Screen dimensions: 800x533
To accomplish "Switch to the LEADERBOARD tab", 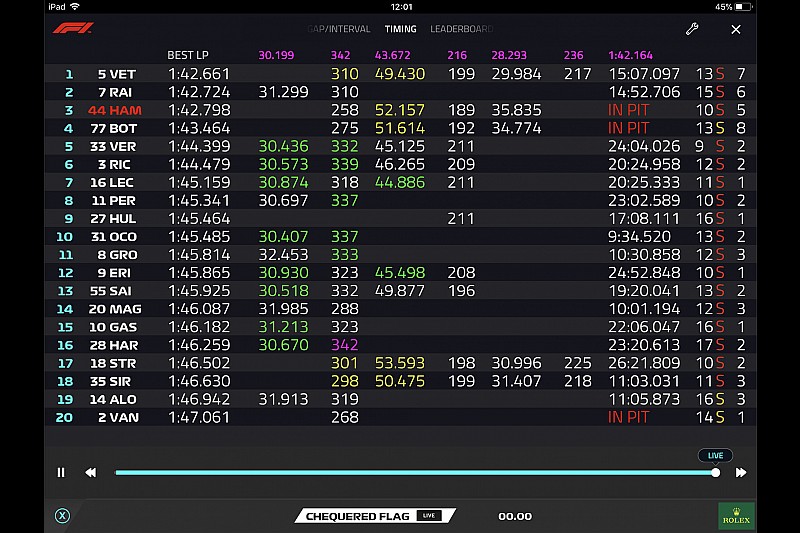I will coord(461,29).
